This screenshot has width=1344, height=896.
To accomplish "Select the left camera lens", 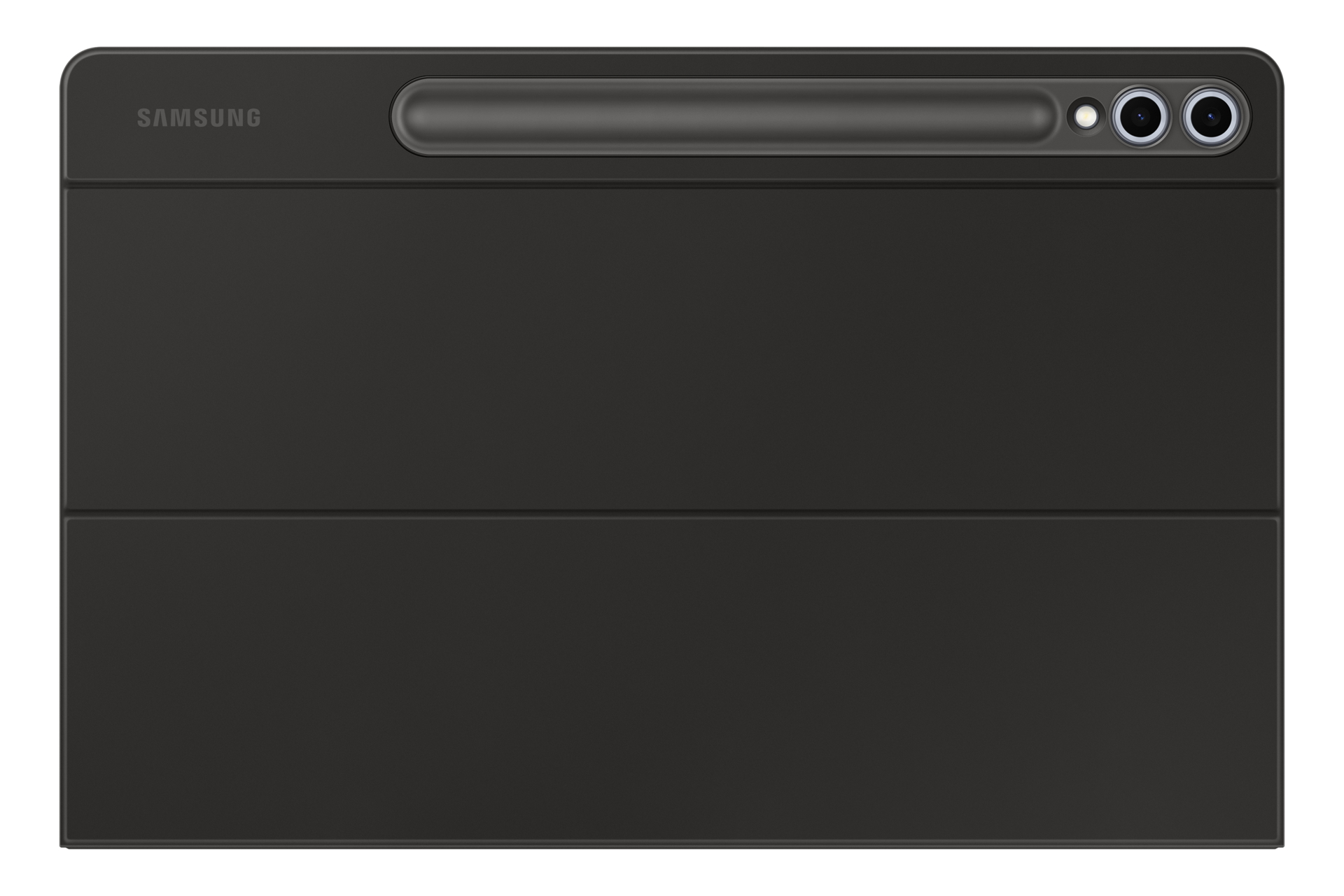I will tap(1140, 116).
